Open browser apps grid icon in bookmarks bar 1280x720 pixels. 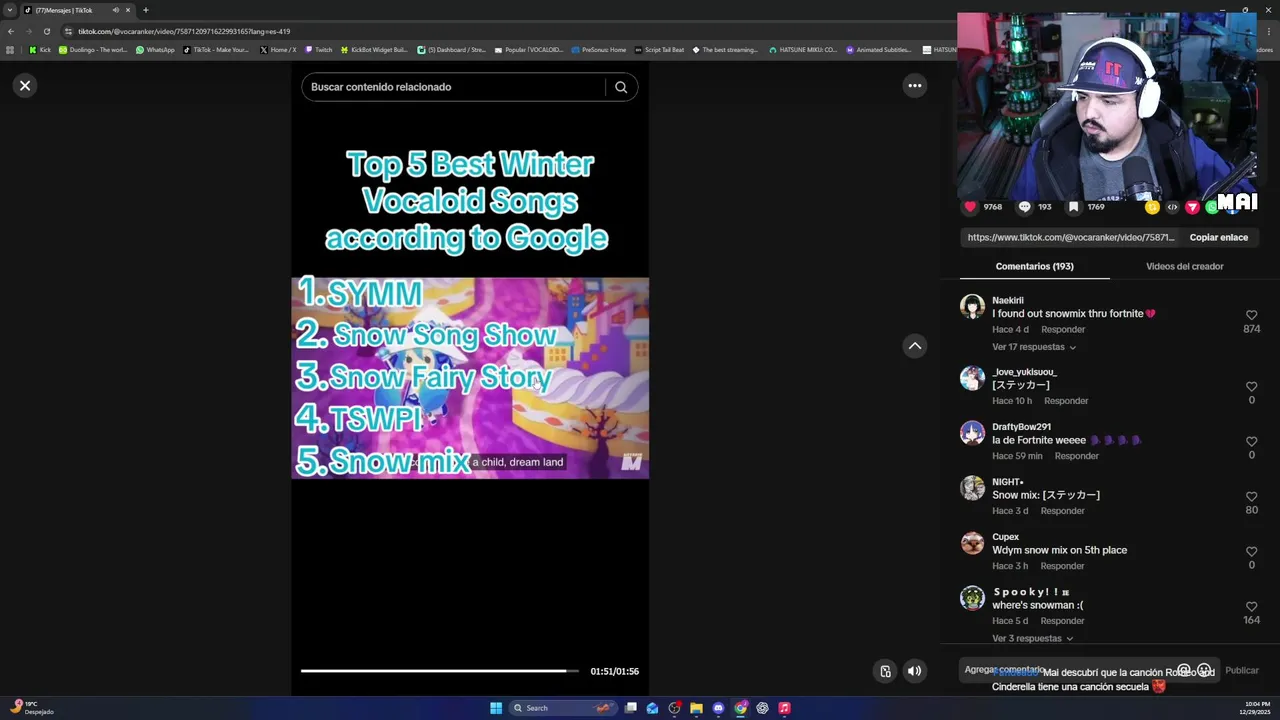point(10,50)
